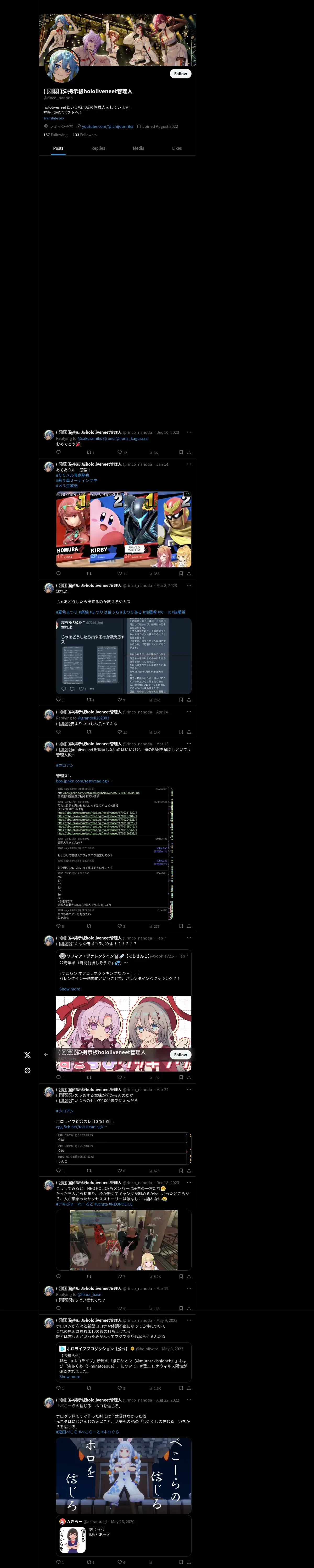This screenshot has height=1568, width=314.
Task: Reply to the Dec 10, 2023 post
Action: coord(59,452)
